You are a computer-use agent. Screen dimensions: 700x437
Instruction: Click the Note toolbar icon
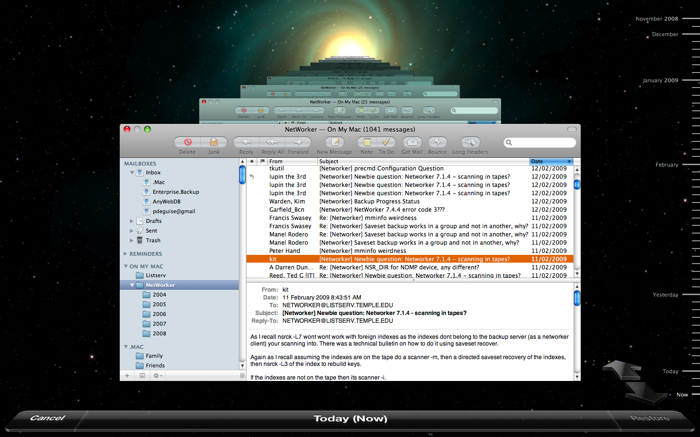click(367, 142)
